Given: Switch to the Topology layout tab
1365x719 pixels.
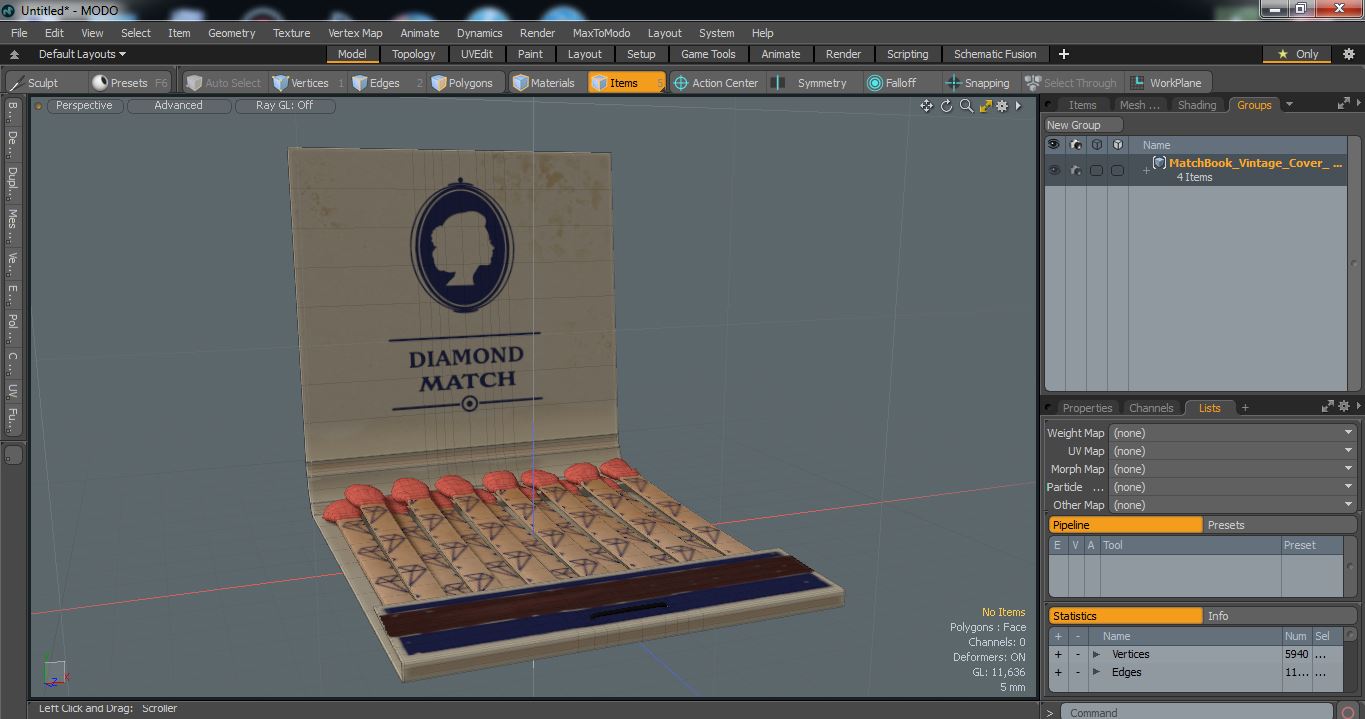Looking at the screenshot, I should click(x=413, y=54).
